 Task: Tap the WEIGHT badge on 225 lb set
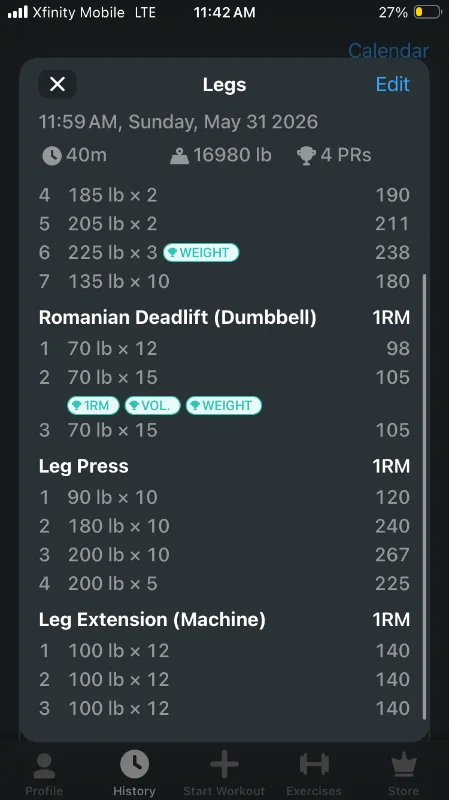[x=201, y=253]
